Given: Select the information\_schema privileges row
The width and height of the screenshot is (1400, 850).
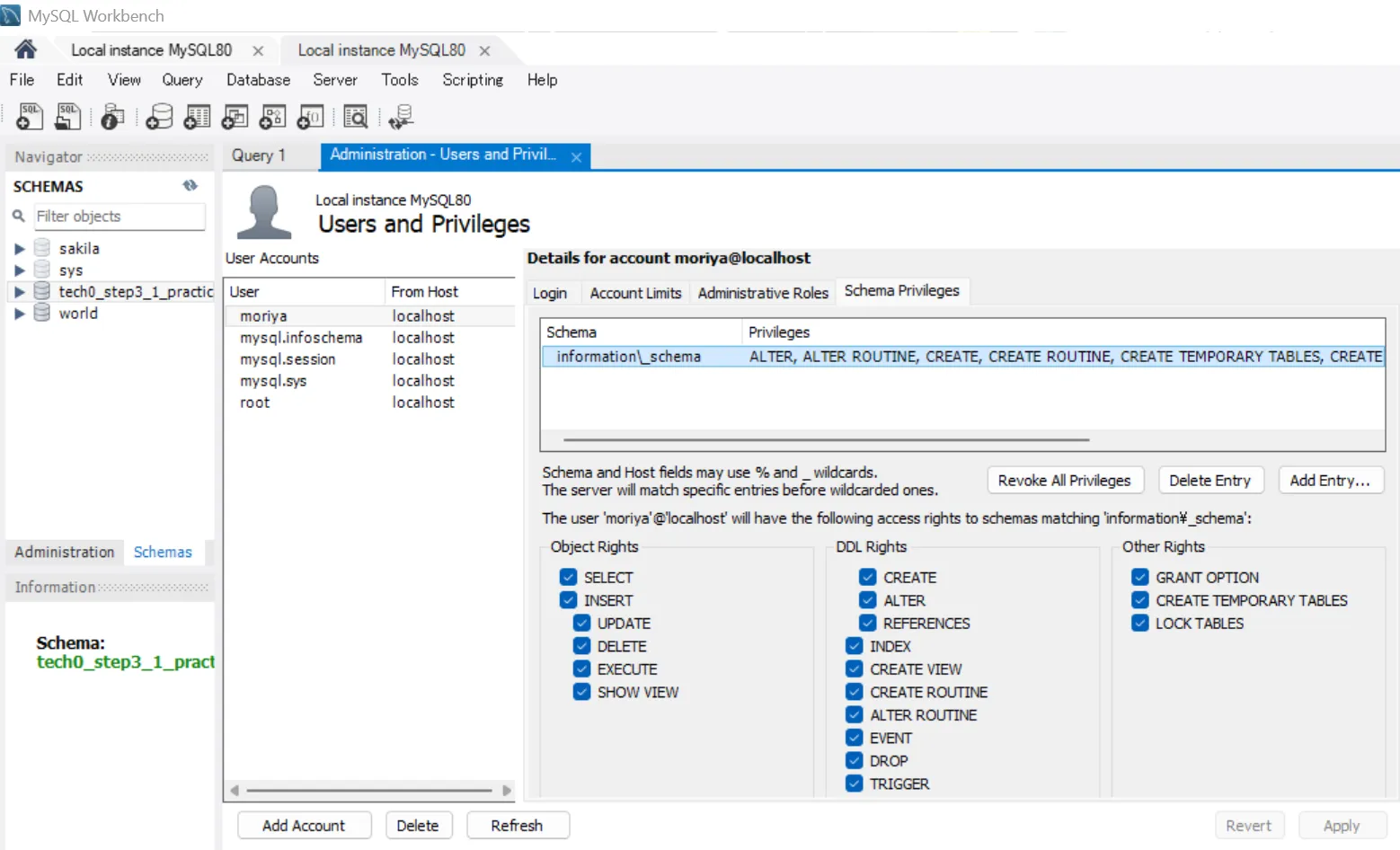Looking at the screenshot, I should pyautogui.click(x=963, y=356).
